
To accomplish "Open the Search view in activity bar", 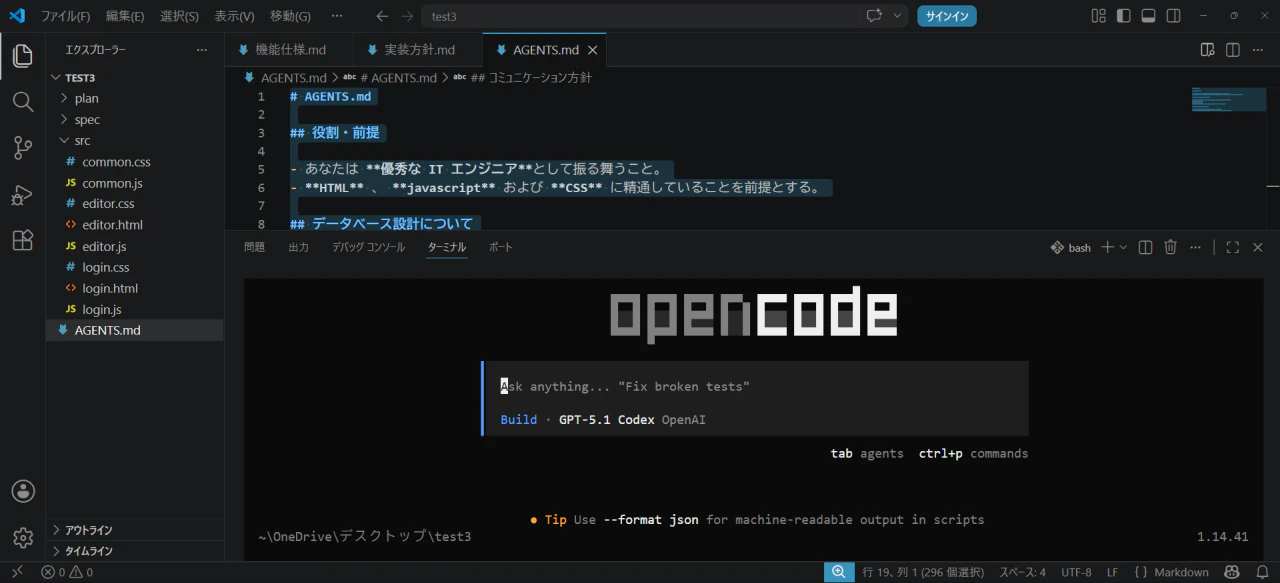I will [22, 102].
